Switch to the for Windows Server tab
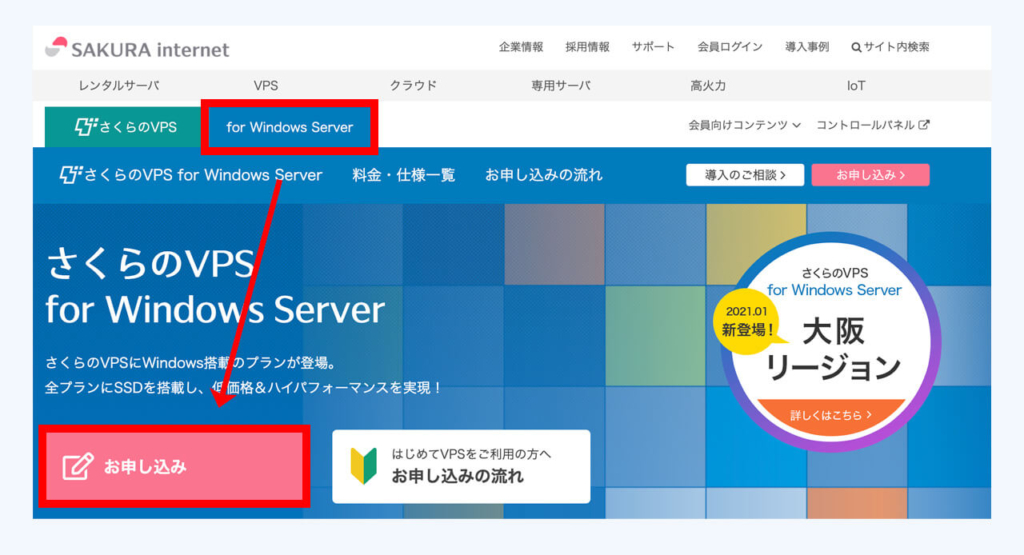Viewport: 1024px width, 555px height. click(x=289, y=127)
